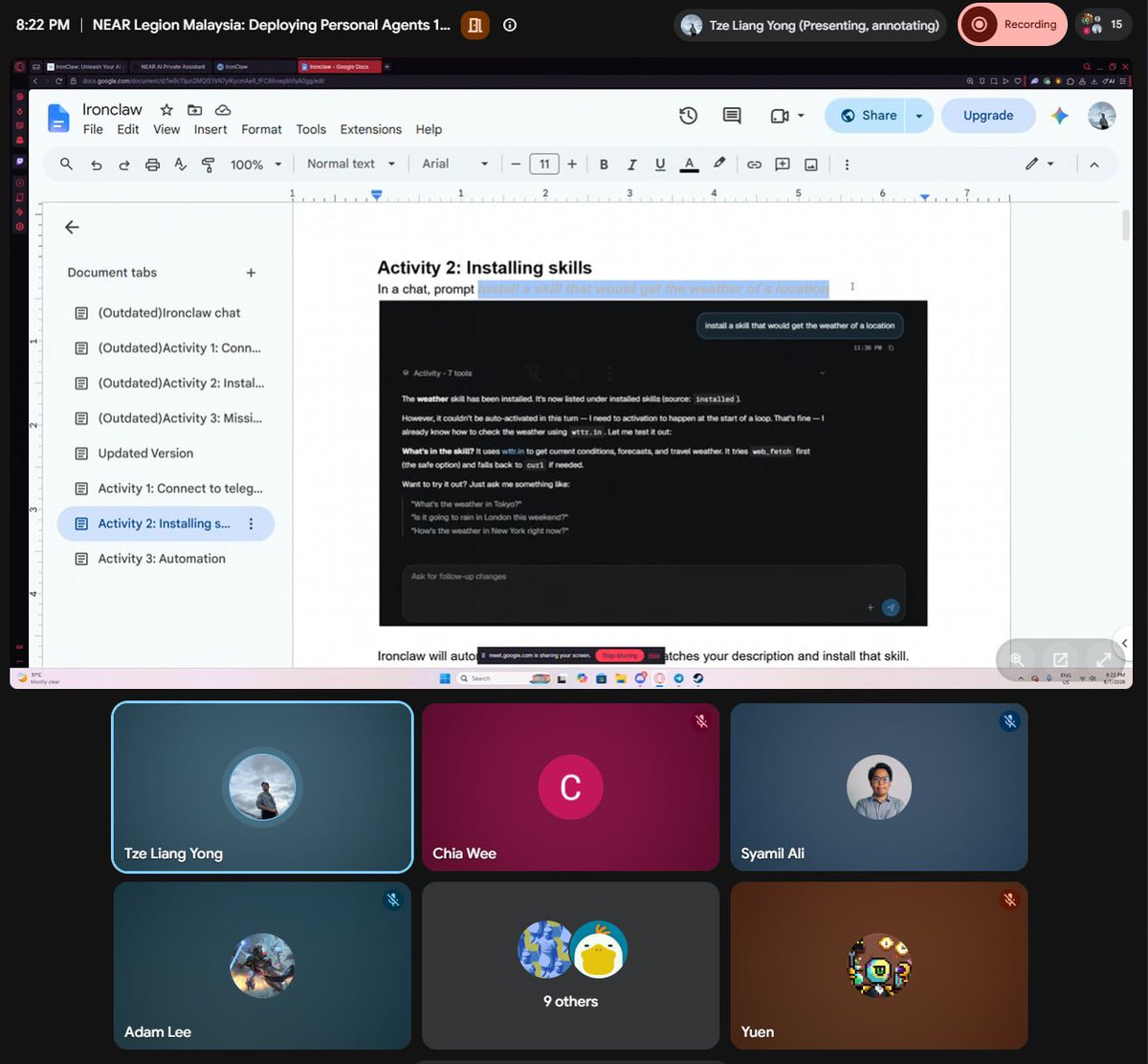Click Stop sharing in the banner

point(619,655)
